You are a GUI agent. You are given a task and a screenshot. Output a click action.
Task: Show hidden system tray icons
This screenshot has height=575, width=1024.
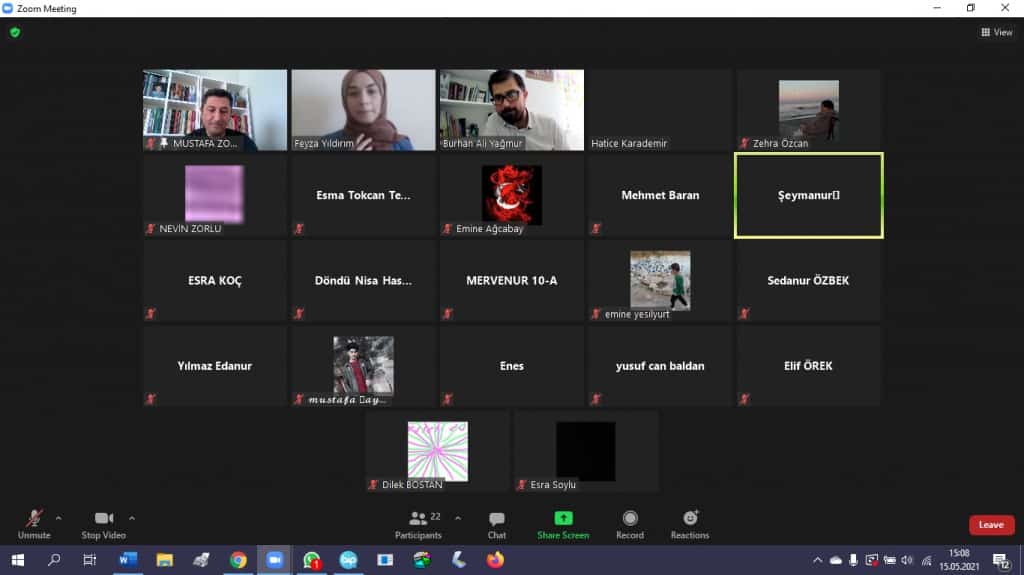pos(817,560)
